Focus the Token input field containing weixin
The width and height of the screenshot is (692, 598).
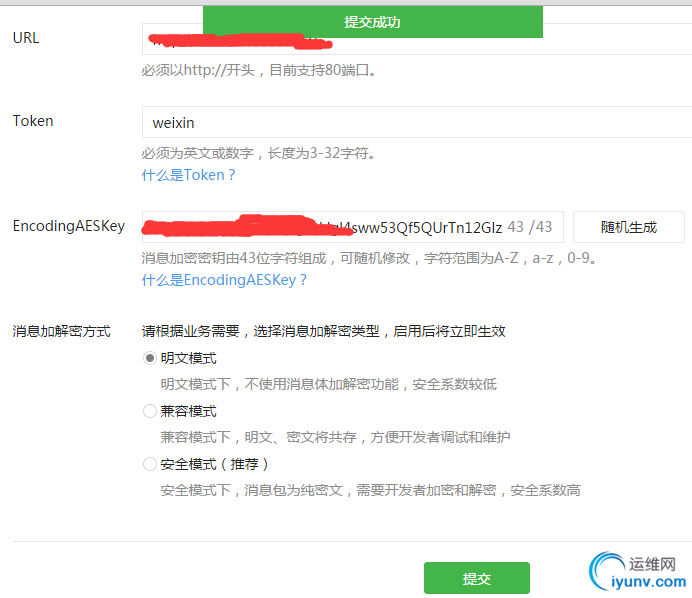pyautogui.click(x=417, y=122)
